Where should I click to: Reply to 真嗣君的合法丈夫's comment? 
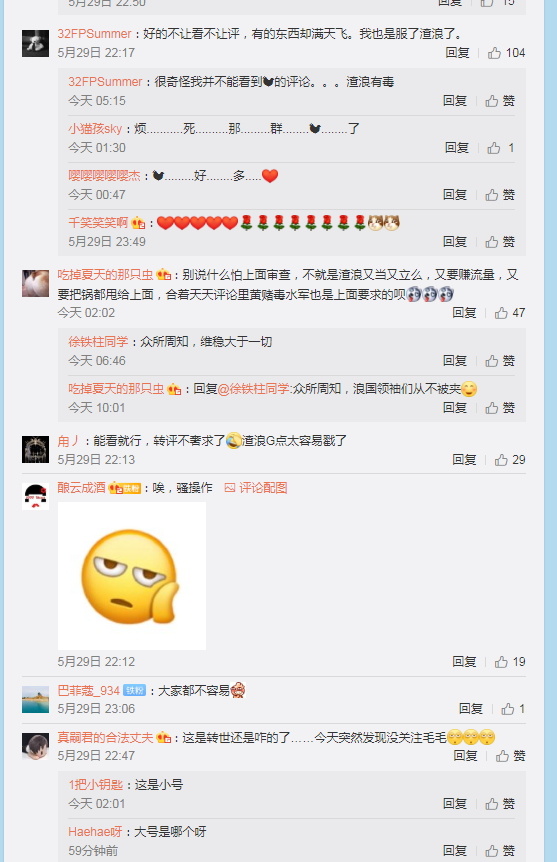tap(465, 756)
